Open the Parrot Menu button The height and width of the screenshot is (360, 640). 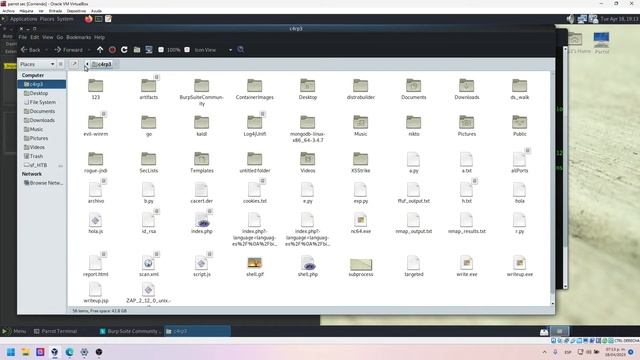[14, 331]
